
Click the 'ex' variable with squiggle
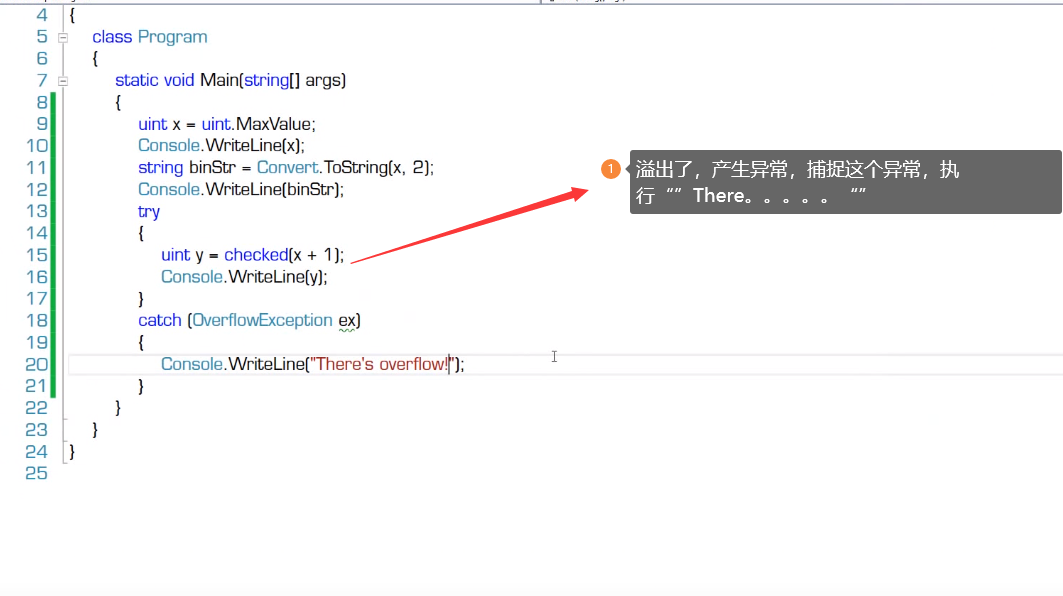coord(346,321)
